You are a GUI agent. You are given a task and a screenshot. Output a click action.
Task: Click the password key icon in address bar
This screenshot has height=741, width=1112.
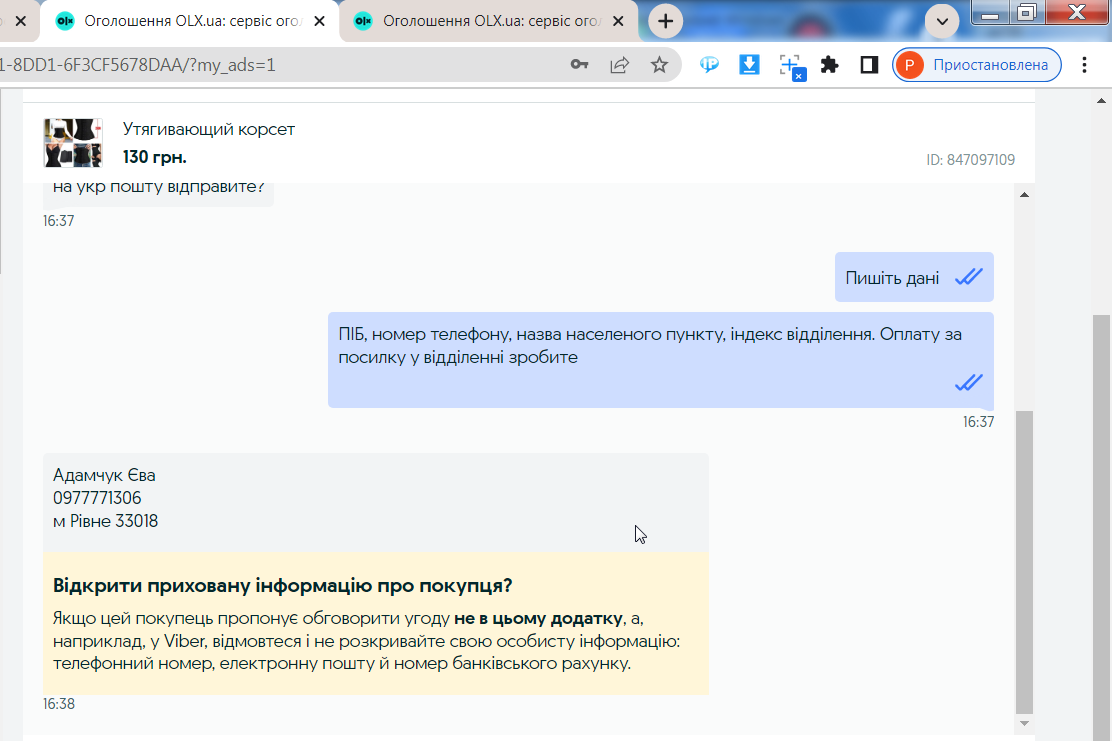tap(579, 65)
